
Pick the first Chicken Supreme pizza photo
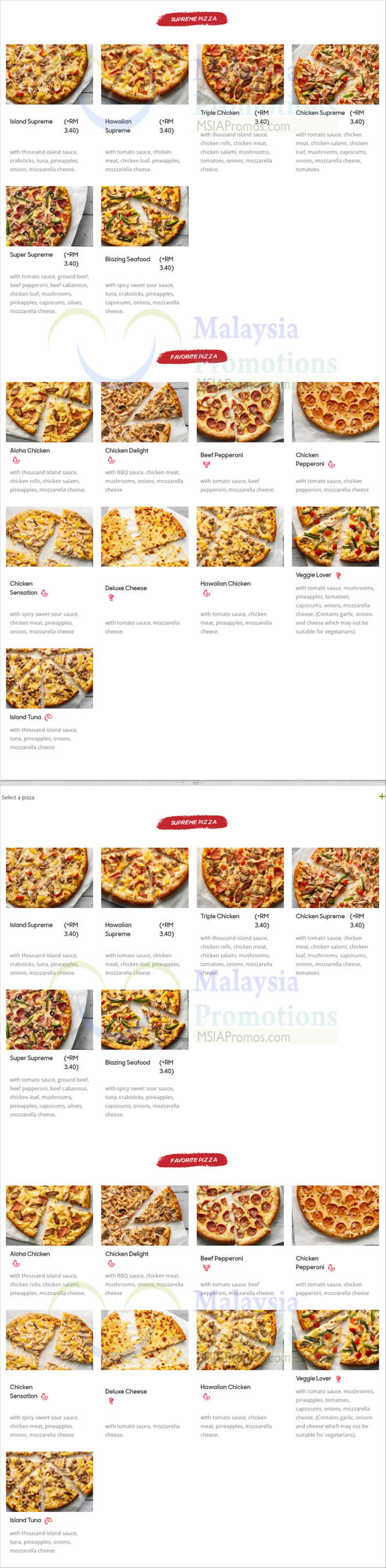click(x=335, y=74)
